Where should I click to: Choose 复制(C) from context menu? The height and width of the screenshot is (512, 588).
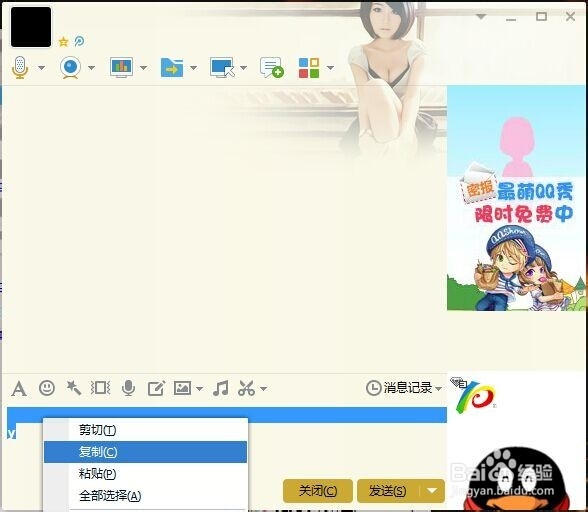(x=146, y=452)
